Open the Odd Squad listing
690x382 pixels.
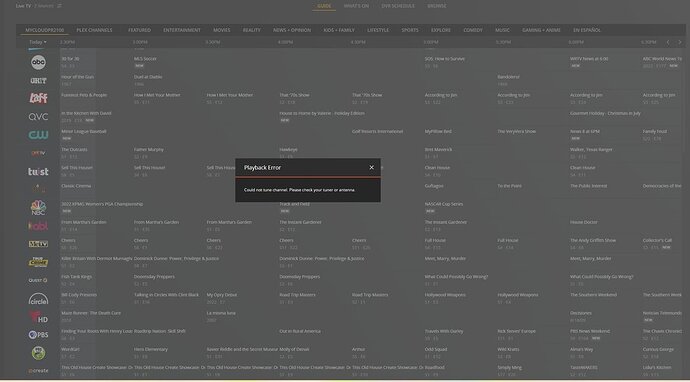(x=436, y=349)
